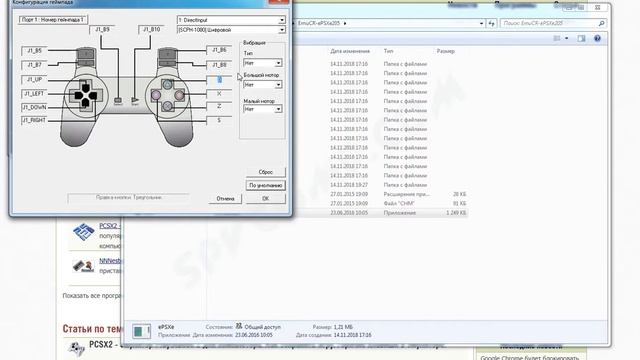This screenshot has height=360, width=640.
Task: Open the NNNesterJ link on the web page
Action: pyautogui.click(x=111, y=261)
